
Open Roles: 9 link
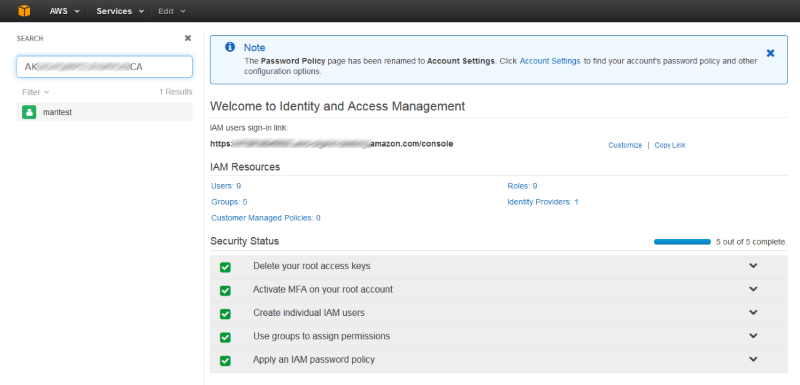pos(522,186)
